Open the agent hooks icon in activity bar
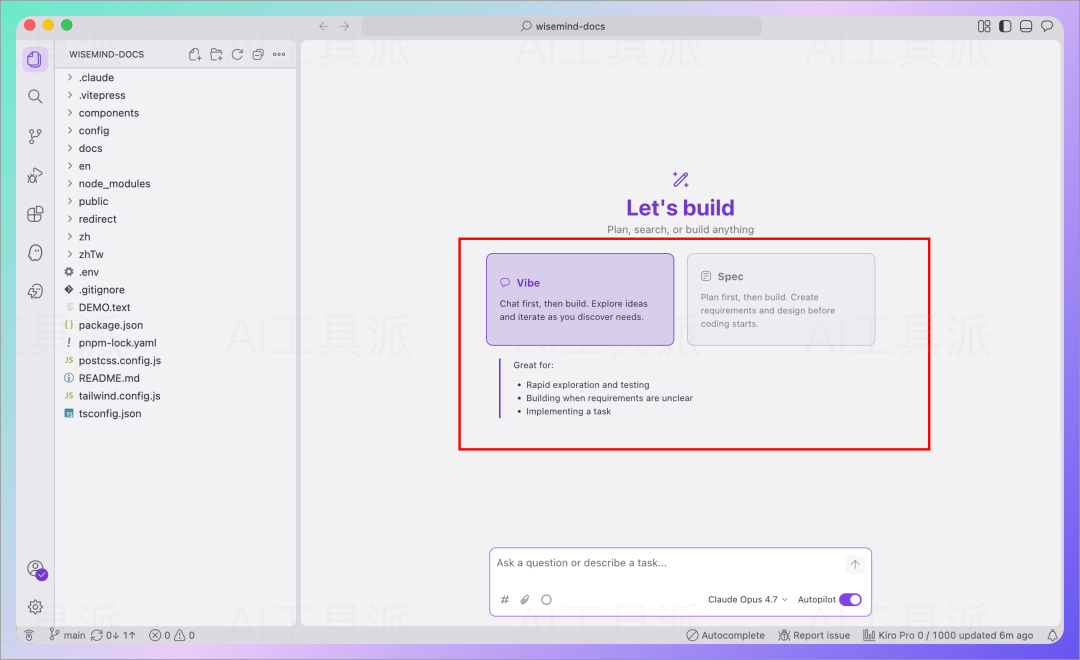This screenshot has height=660, width=1080. (x=35, y=291)
